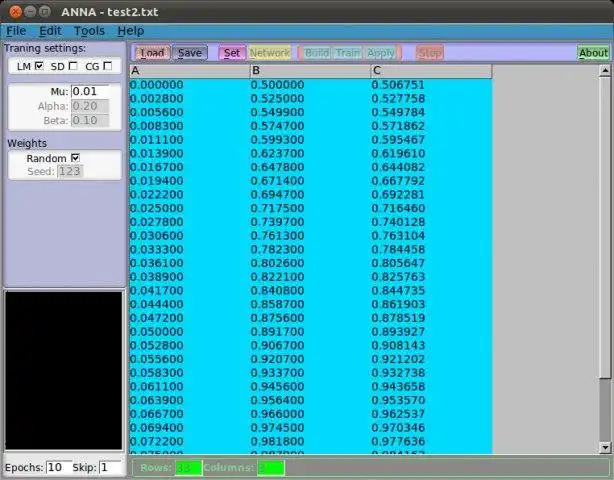This screenshot has height=480, width=614.
Task: Select column header A
Action: [190, 71]
